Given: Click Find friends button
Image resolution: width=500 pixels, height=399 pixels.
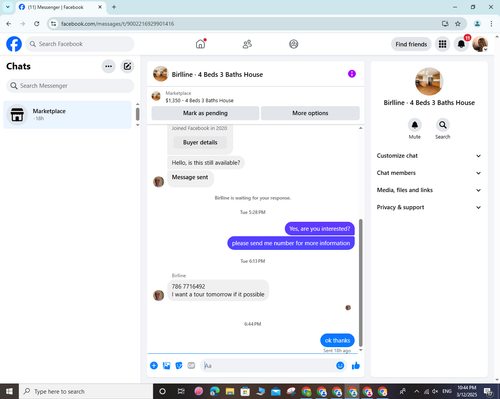Looking at the screenshot, I should 411,44.
